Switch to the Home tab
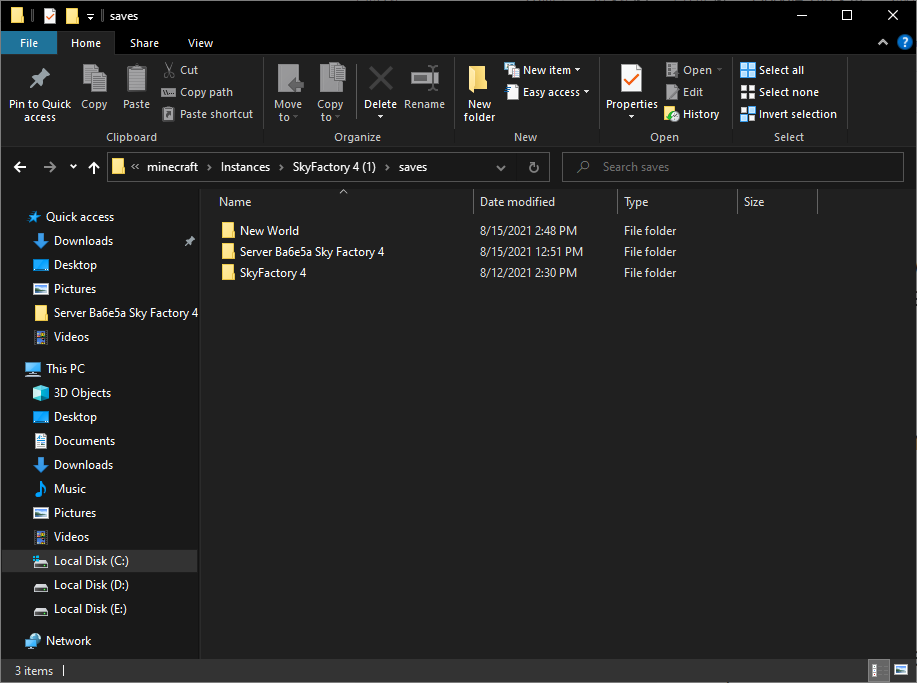 tap(86, 43)
